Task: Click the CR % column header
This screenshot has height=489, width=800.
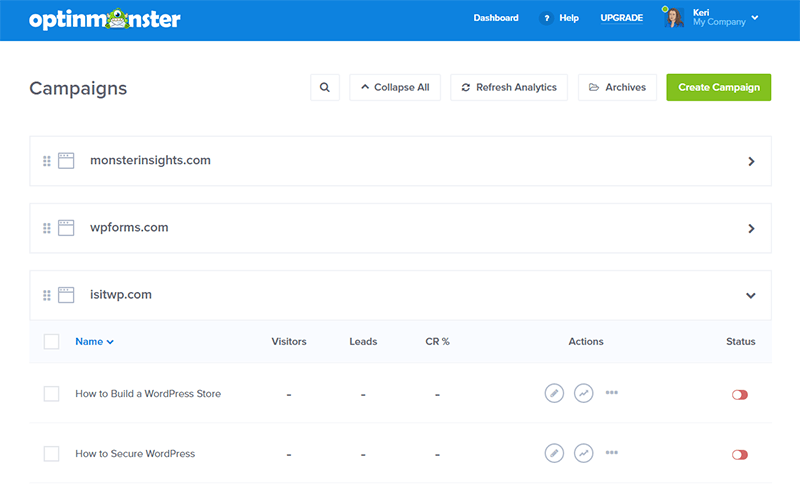Action: click(437, 341)
